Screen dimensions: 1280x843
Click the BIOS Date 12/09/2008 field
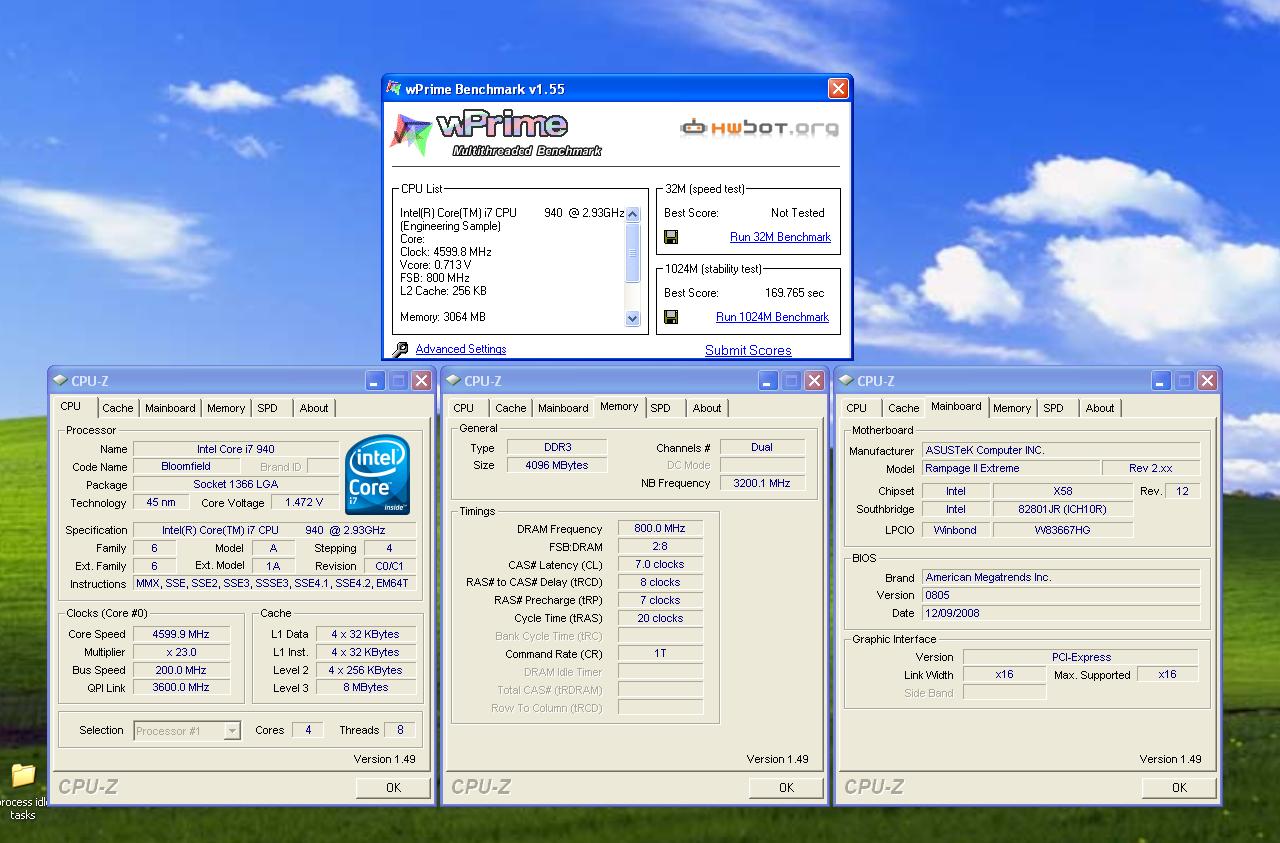(1061, 613)
